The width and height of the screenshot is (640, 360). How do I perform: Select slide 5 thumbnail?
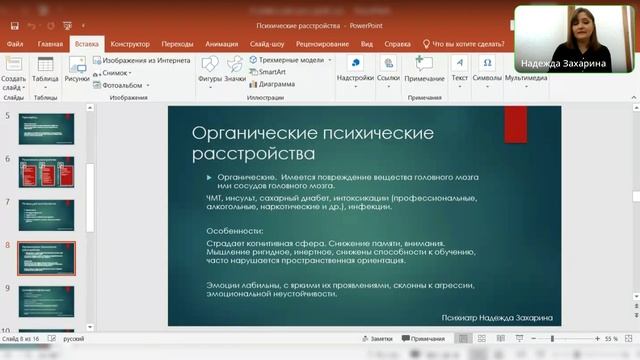(47, 129)
